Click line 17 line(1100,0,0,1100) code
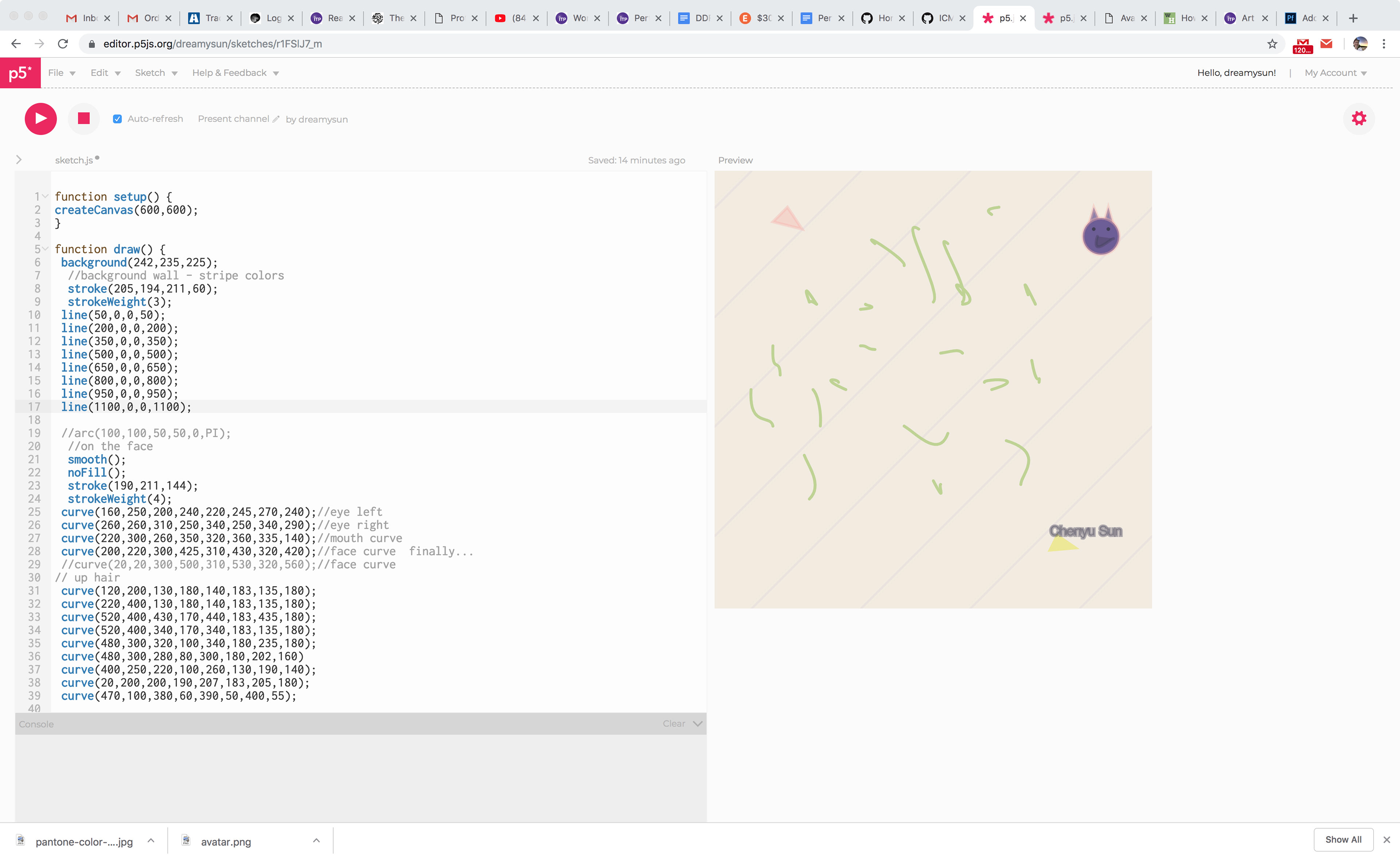 126,406
